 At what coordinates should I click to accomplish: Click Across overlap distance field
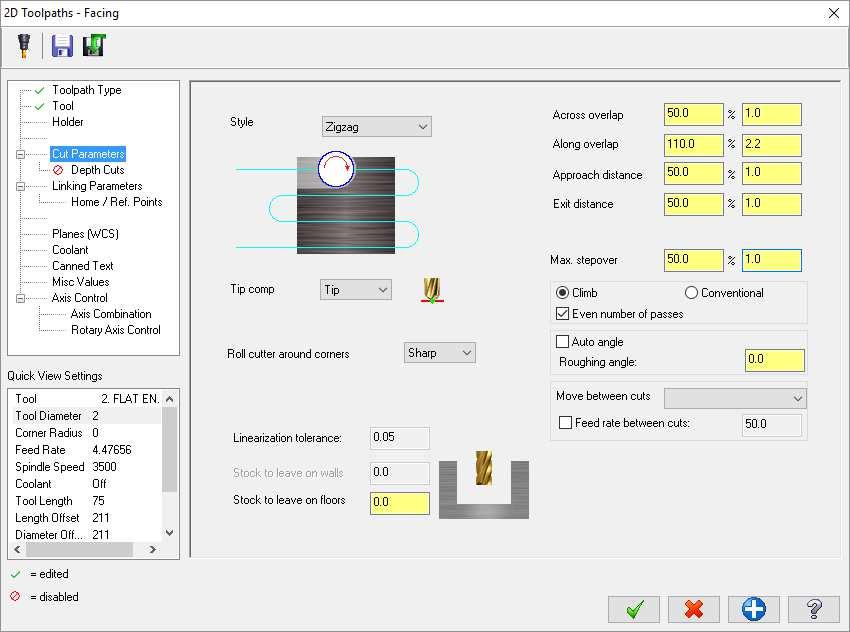pos(771,114)
